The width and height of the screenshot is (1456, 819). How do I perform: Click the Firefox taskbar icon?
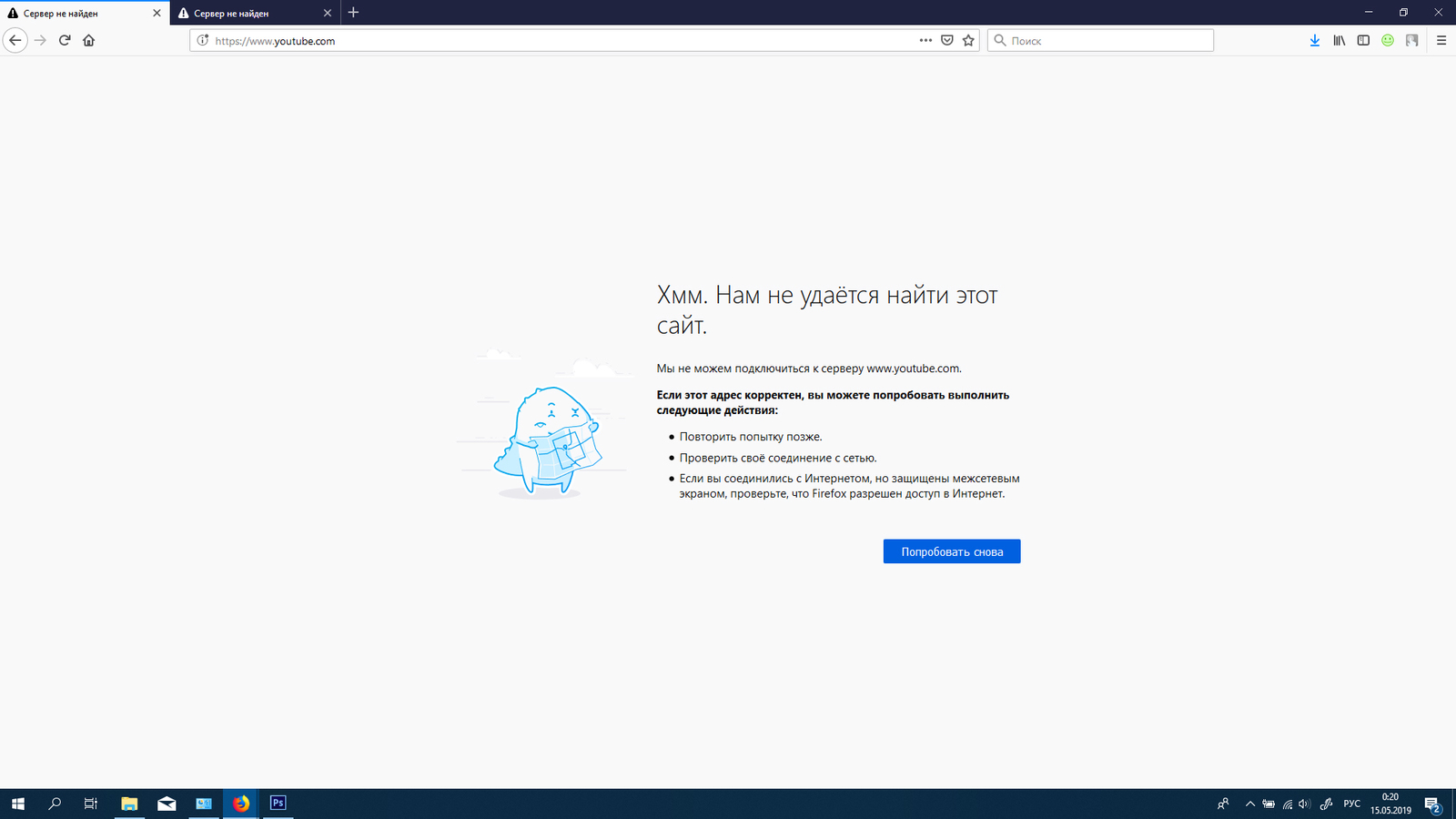pyautogui.click(x=241, y=804)
